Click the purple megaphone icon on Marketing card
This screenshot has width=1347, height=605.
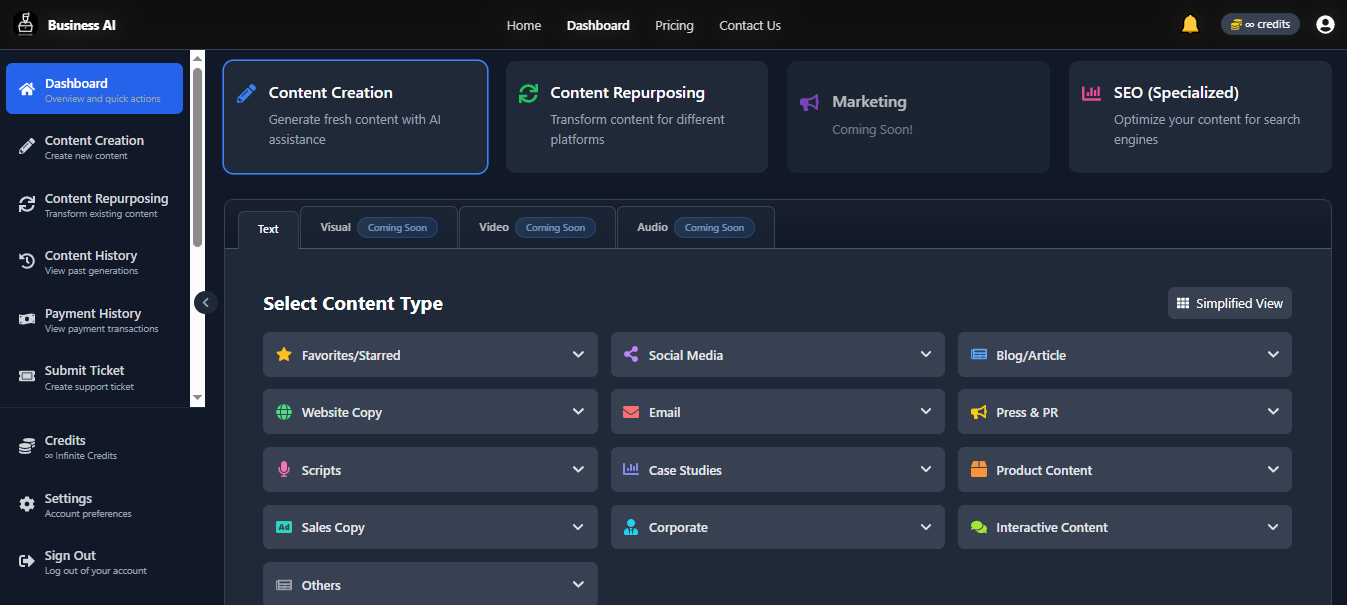[x=810, y=102]
